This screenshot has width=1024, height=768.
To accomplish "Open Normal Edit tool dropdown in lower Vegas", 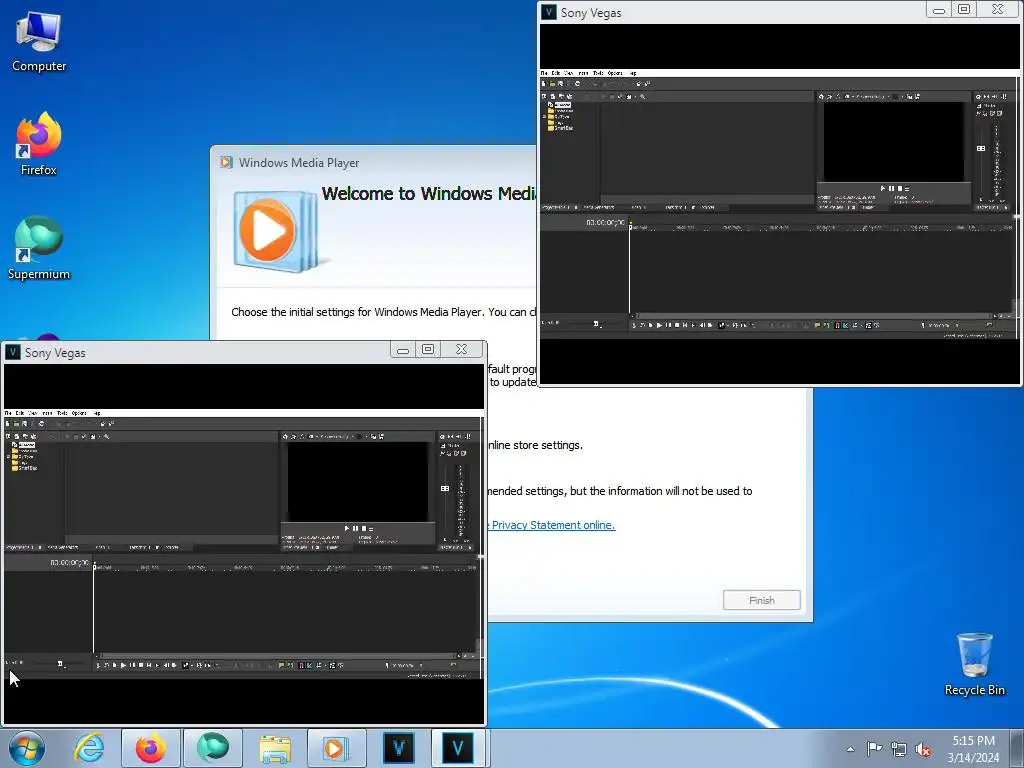I will click(192, 665).
